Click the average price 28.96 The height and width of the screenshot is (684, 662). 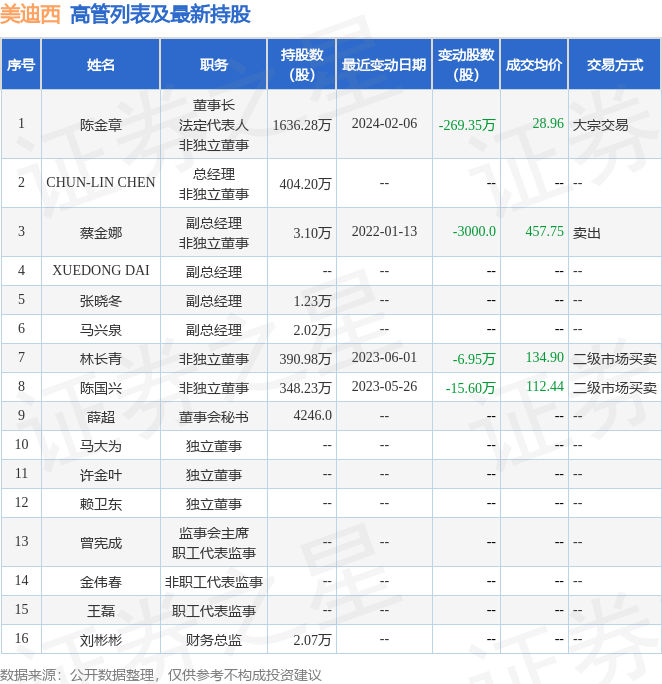coord(548,123)
